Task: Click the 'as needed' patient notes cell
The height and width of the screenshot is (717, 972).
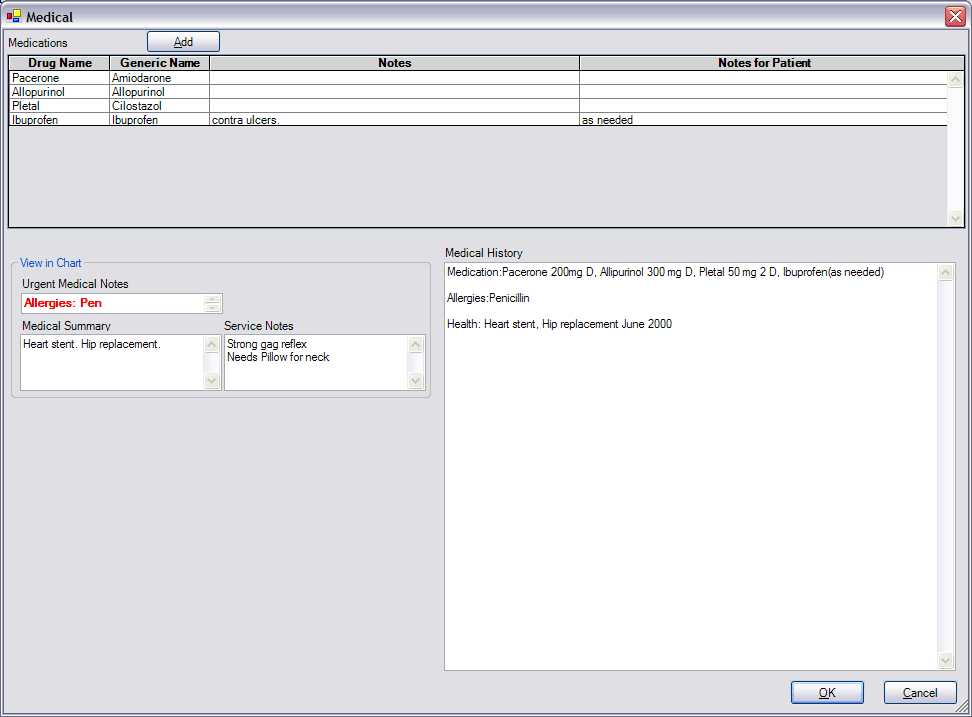Action: 763,120
